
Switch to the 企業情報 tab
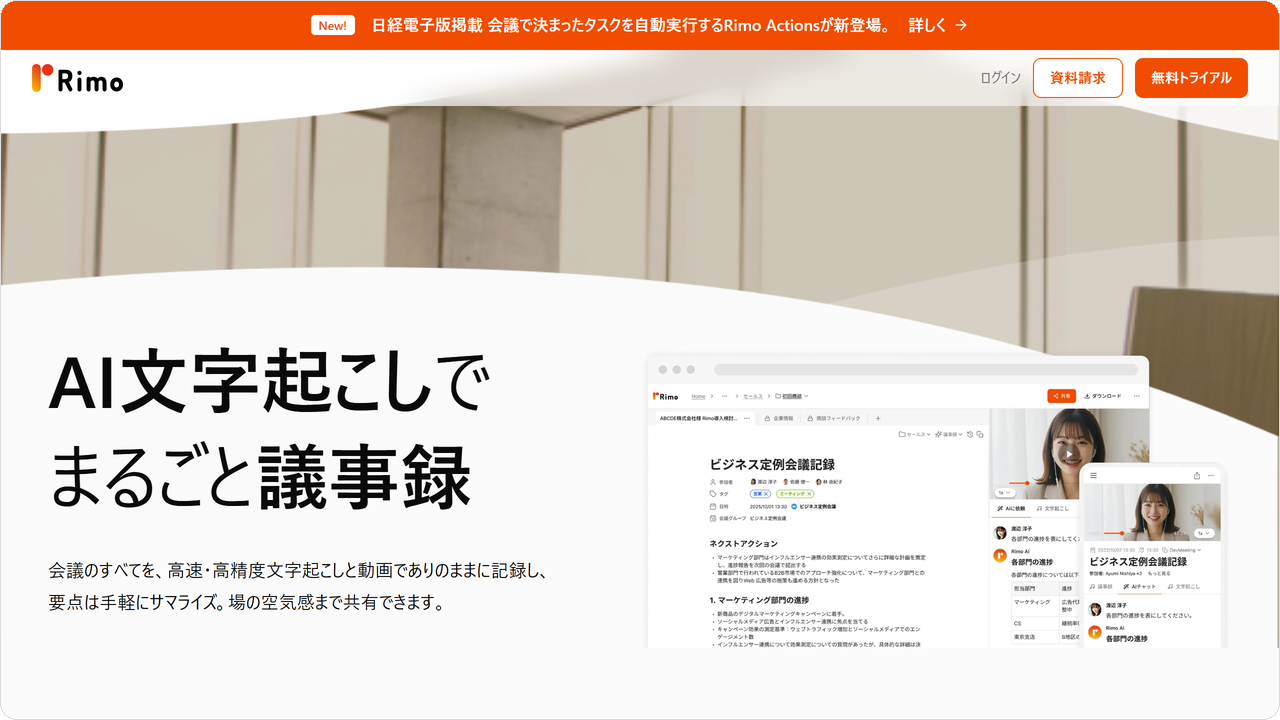[x=779, y=418]
